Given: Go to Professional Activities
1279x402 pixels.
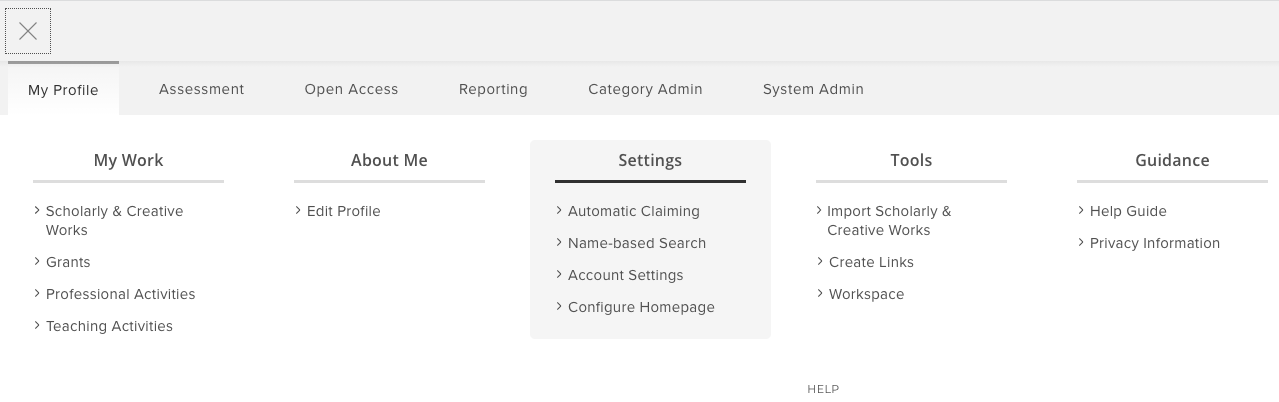Looking at the screenshot, I should [120, 294].
